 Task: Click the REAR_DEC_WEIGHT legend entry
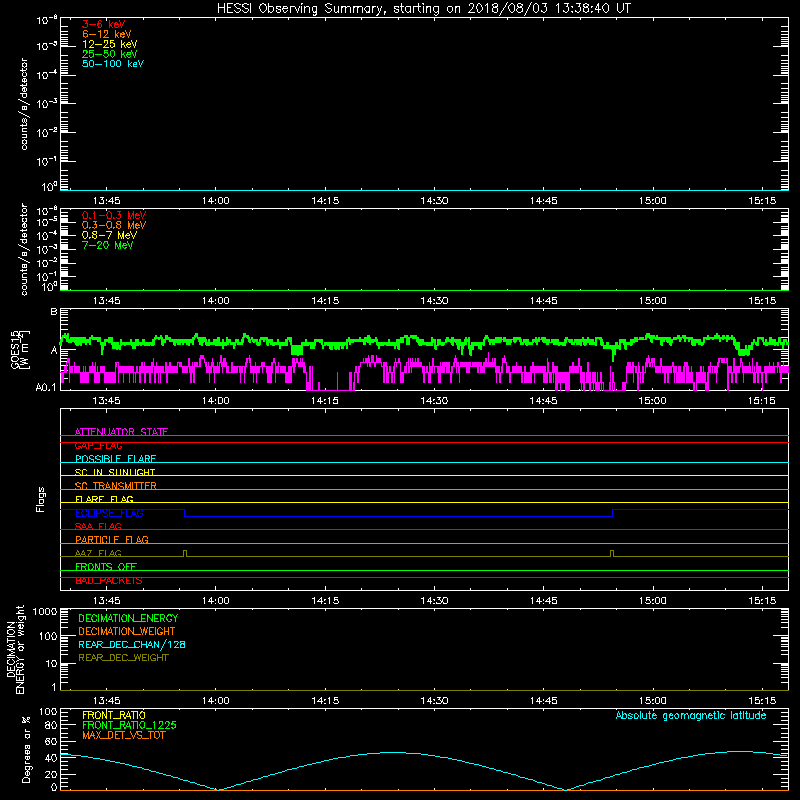(123, 658)
